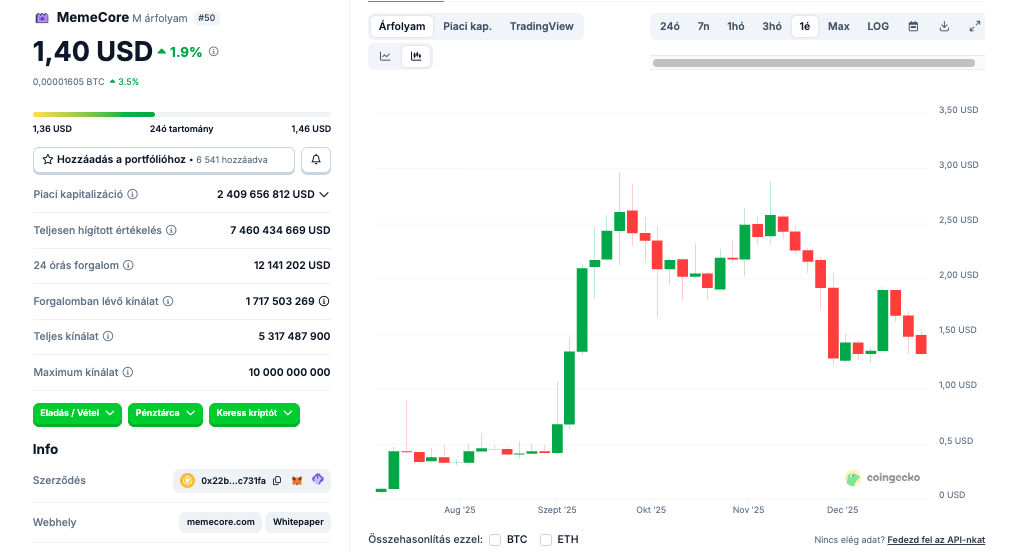Add token to MetaMask fox icon
This screenshot has height=552, width=1033.
pos(297,481)
